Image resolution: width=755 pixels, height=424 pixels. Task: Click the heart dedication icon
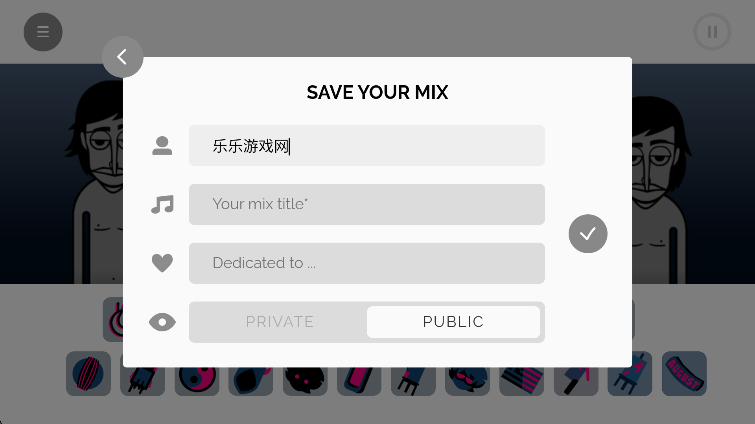point(162,263)
